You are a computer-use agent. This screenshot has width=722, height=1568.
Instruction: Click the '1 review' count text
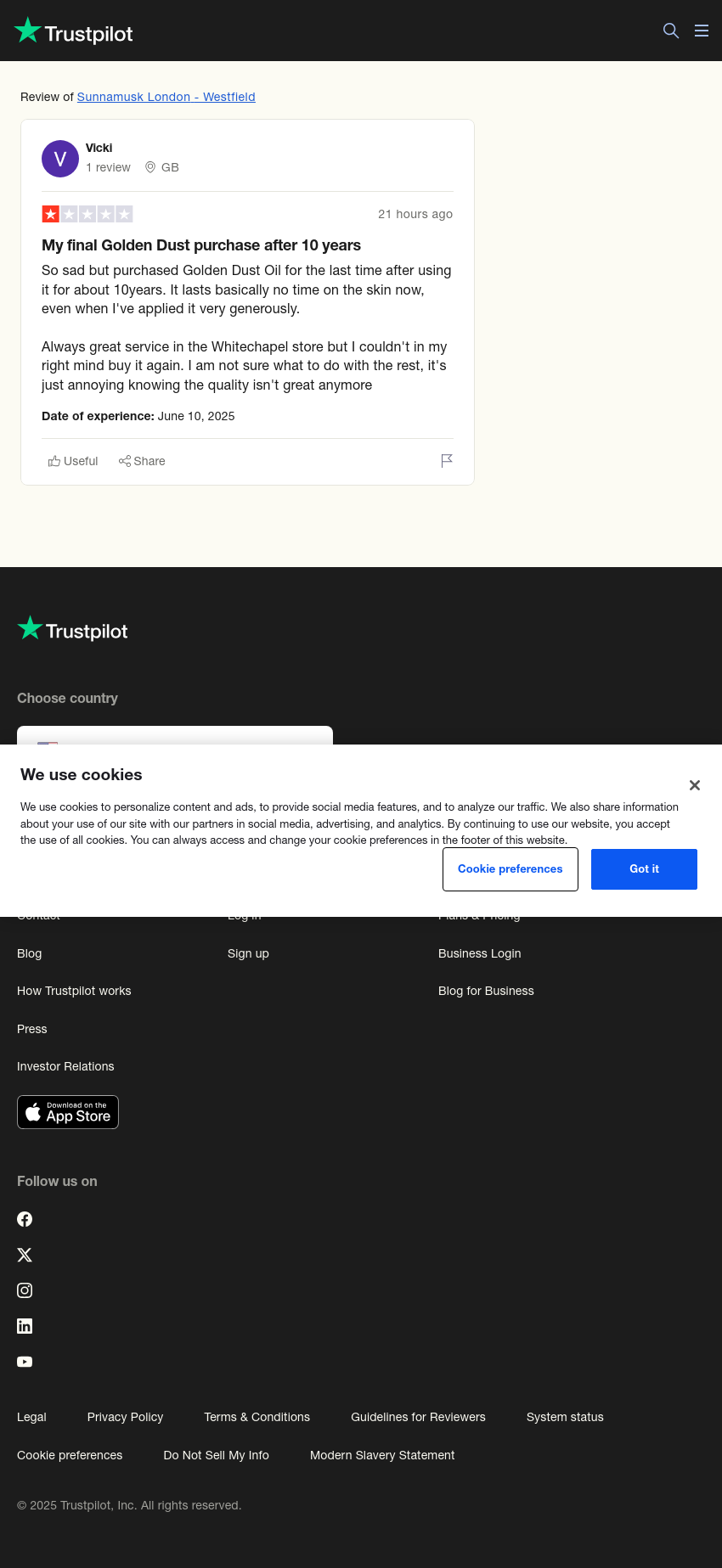tap(108, 167)
